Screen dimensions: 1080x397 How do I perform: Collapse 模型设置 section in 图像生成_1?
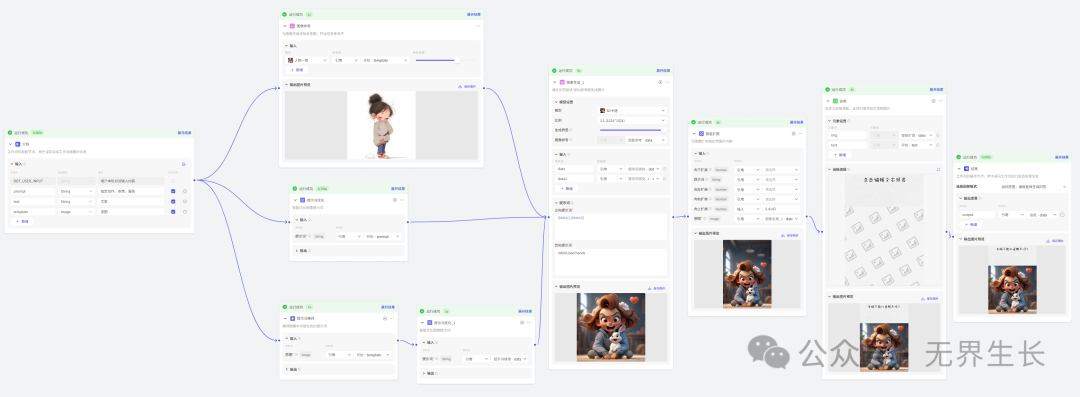(x=556, y=102)
